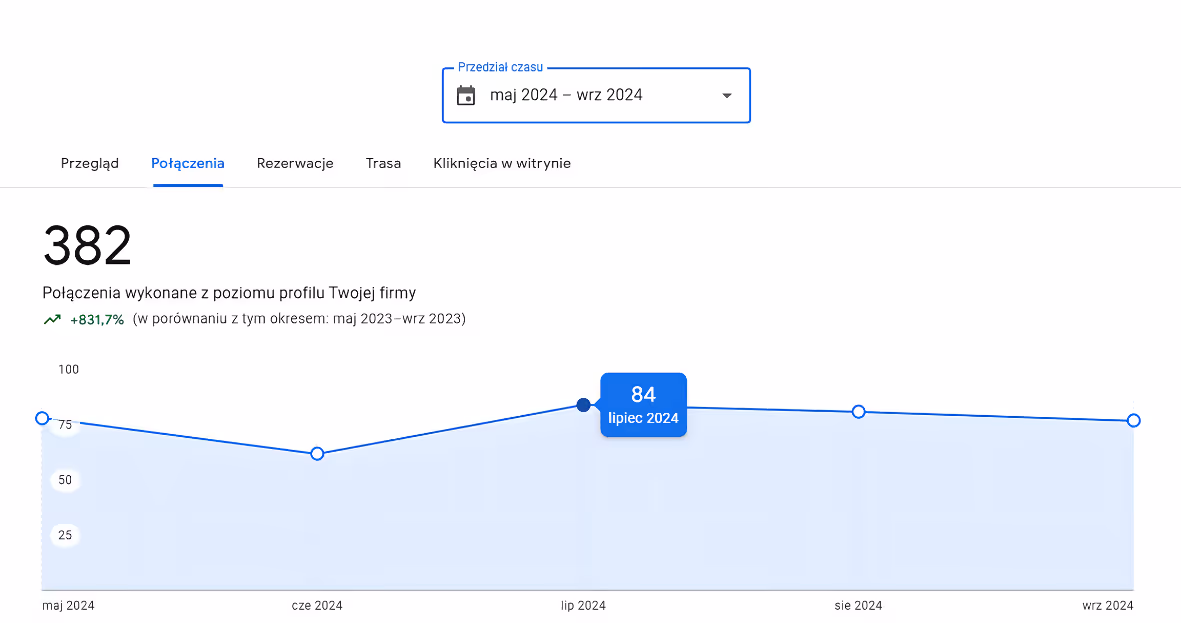Select the maj 2024 data point
The height and width of the screenshot is (623, 1181).
(x=42, y=418)
